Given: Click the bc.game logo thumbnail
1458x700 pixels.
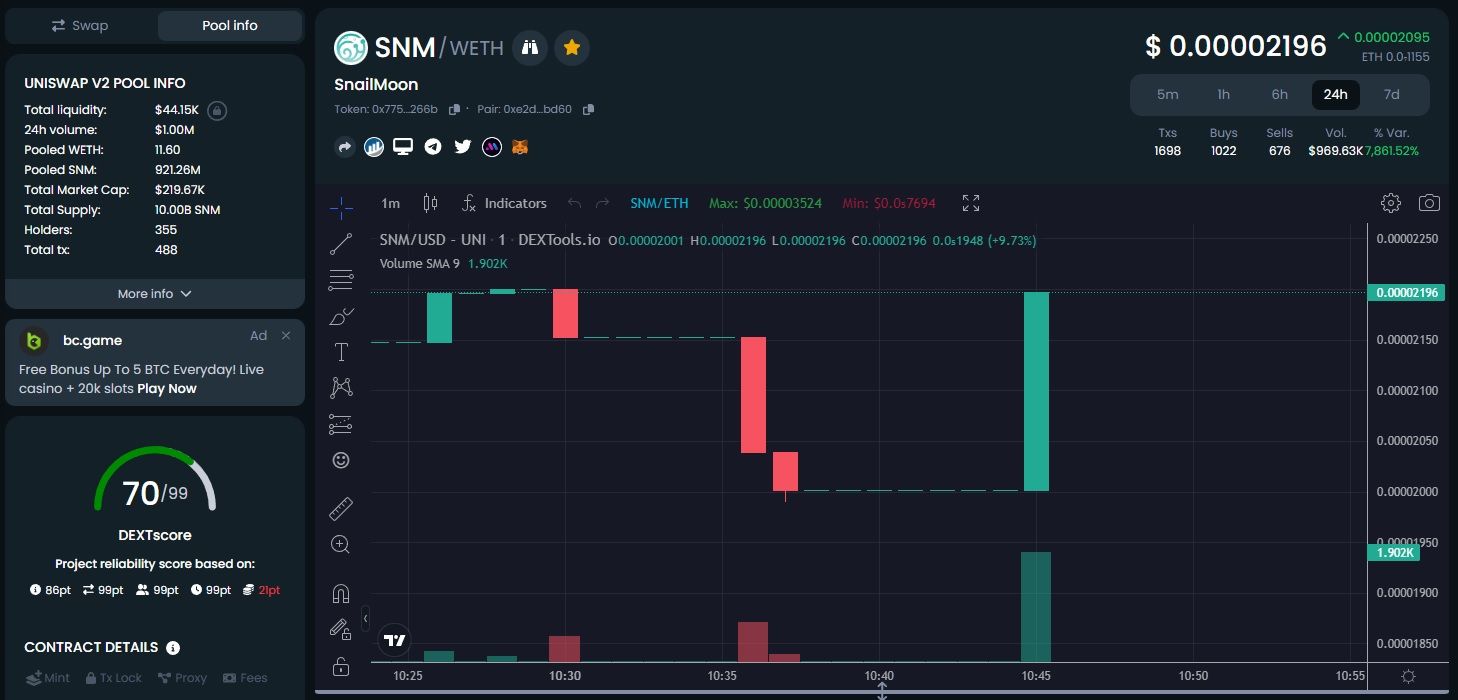Looking at the screenshot, I should [x=35, y=341].
